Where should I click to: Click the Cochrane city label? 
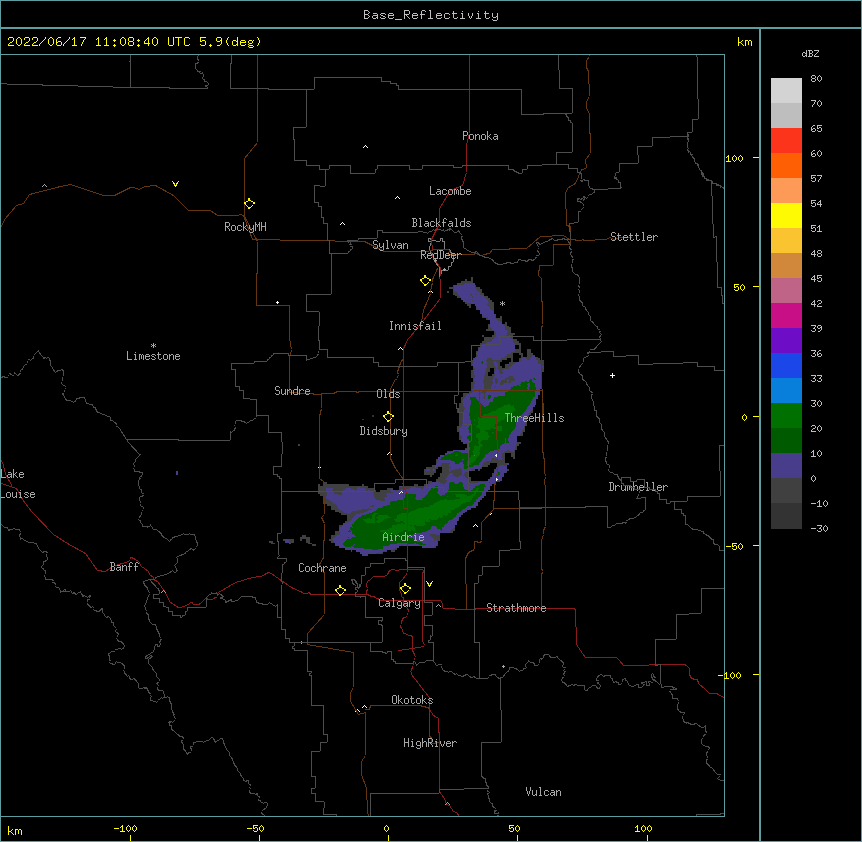click(x=322, y=568)
